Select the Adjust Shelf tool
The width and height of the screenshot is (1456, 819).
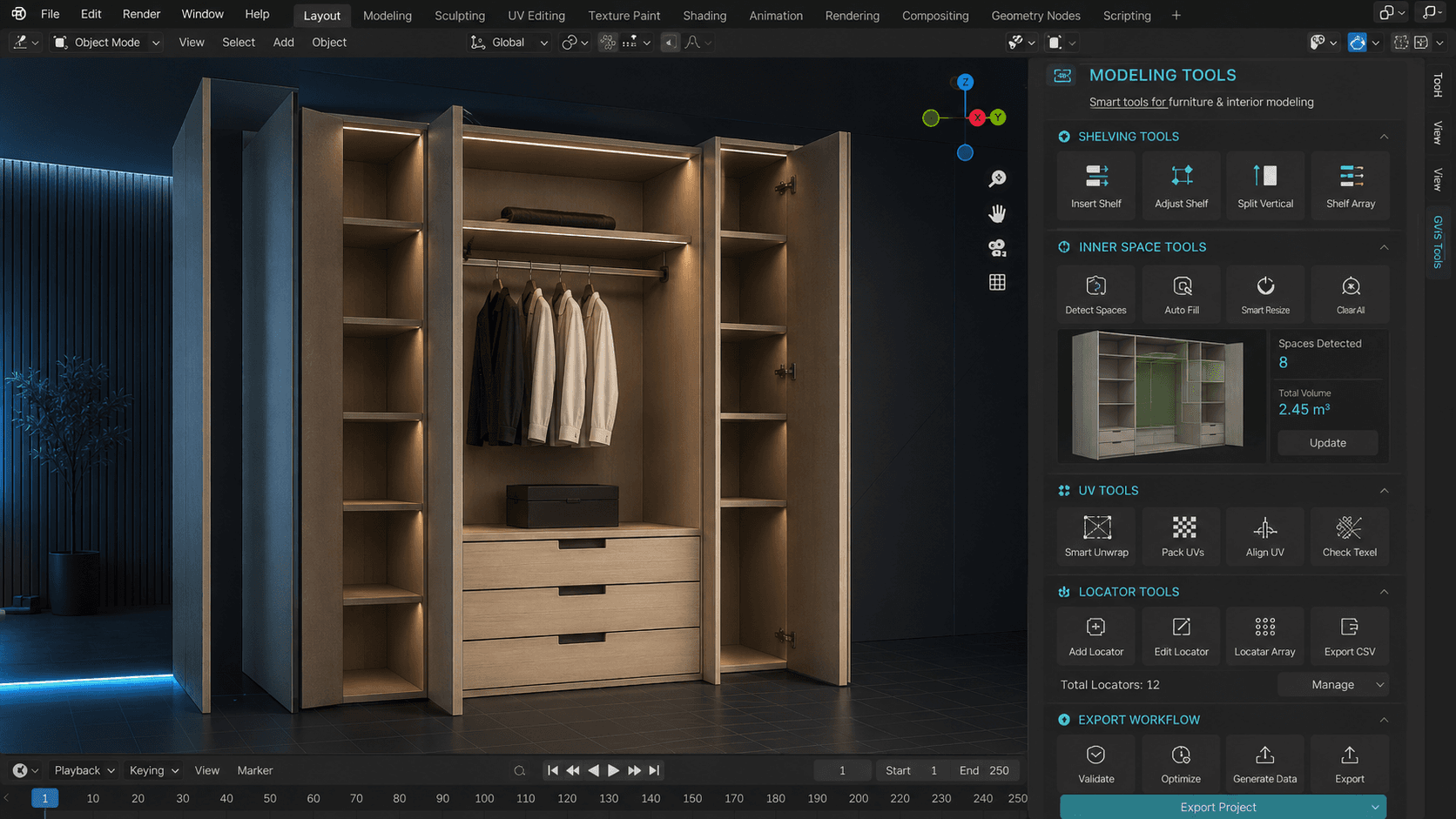tap(1181, 185)
